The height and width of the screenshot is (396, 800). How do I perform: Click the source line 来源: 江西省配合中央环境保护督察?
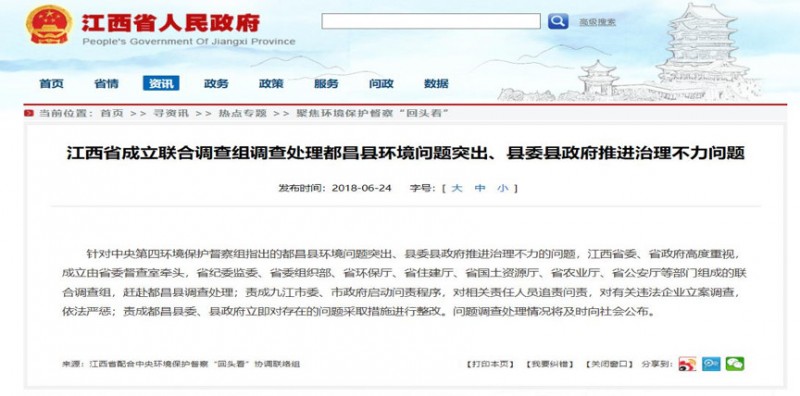pos(181,364)
